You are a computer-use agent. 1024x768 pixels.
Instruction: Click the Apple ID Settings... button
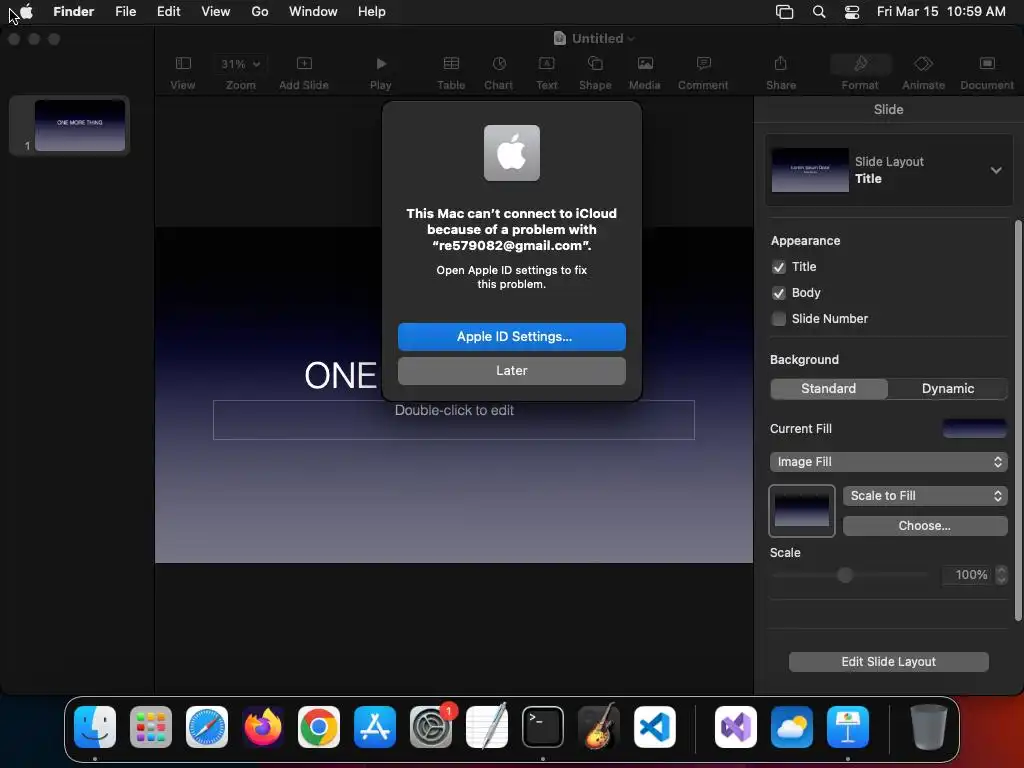[512, 337]
